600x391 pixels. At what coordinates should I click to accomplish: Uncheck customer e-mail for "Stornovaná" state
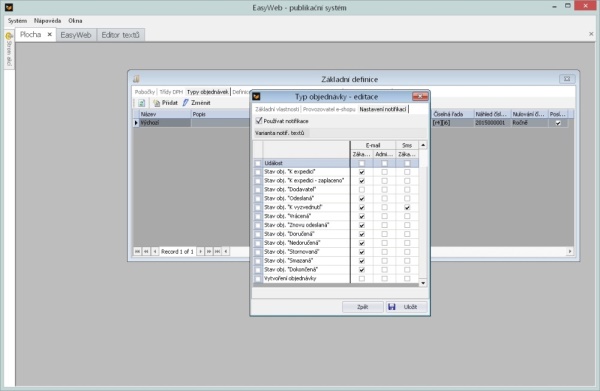[x=362, y=252]
